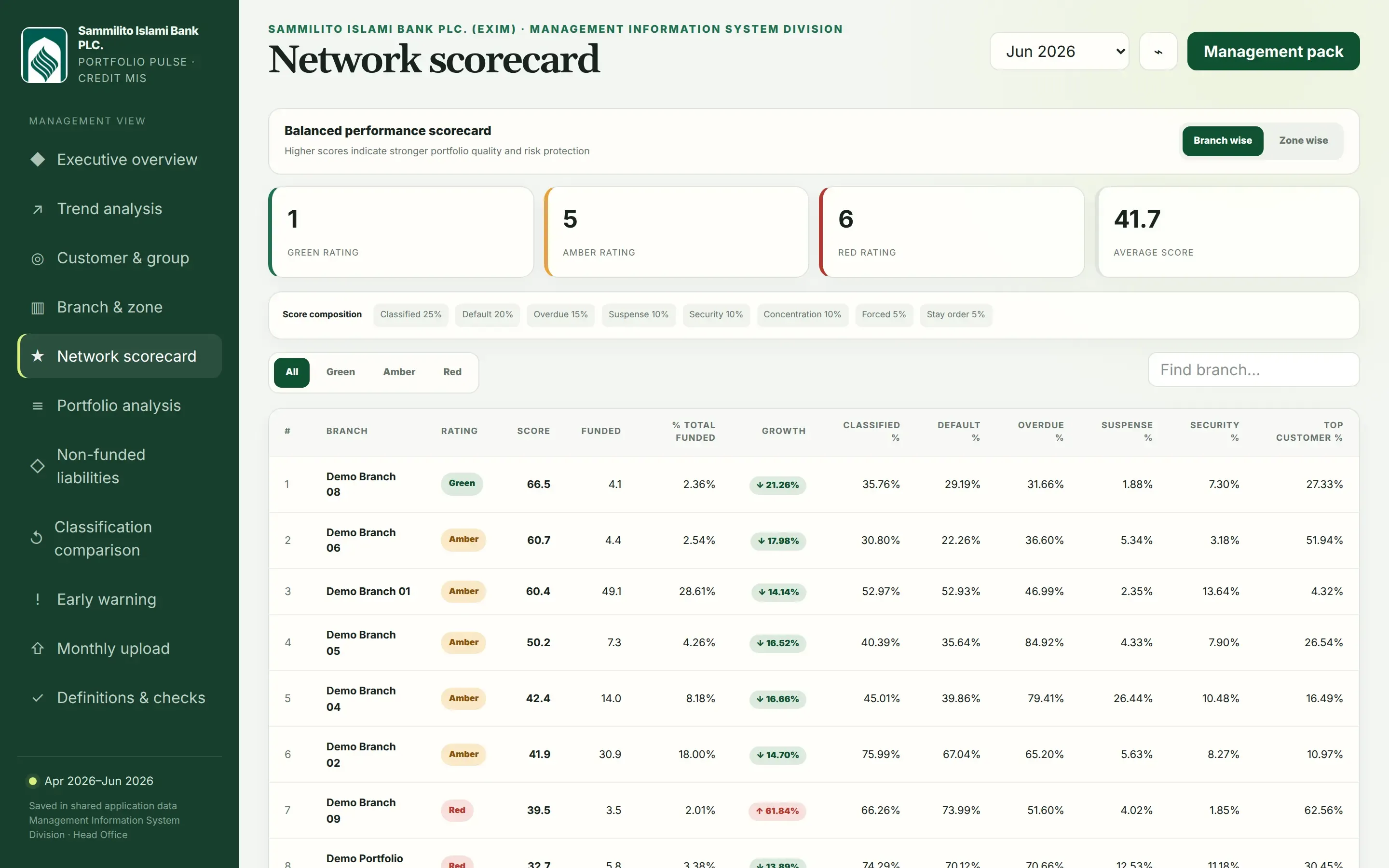Click the growth badge 21.26%
The width and height of the screenshot is (1389, 868).
pyautogui.click(x=778, y=485)
